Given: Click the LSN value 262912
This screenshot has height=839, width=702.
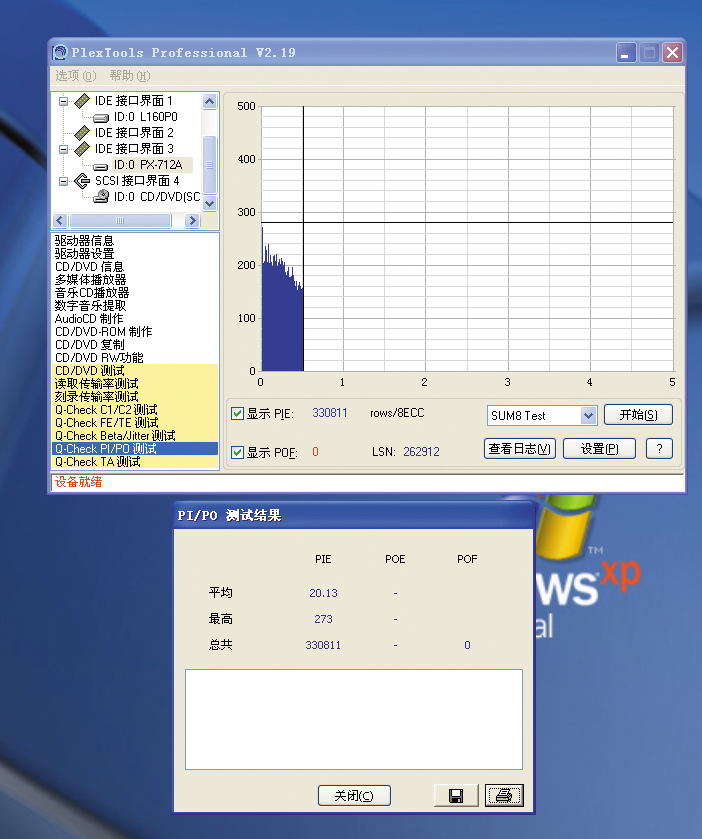Looking at the screenshot, I should (x=421, y=452).
